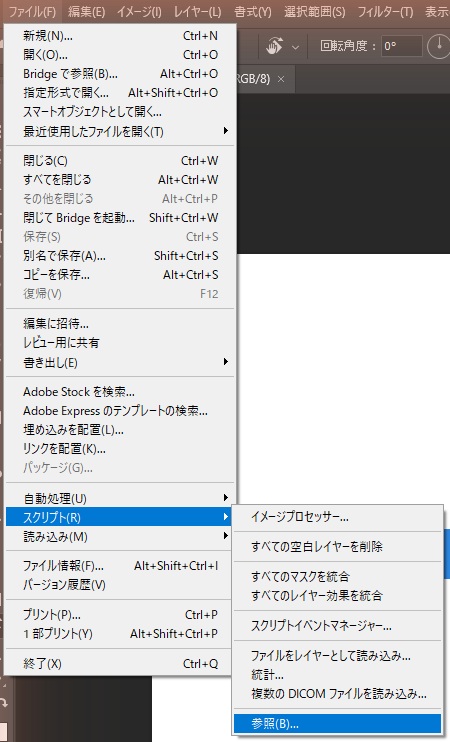Choose 閉じる(C) menu entry
This screenshot has width=450, height=742.
(x=120, y=161)
